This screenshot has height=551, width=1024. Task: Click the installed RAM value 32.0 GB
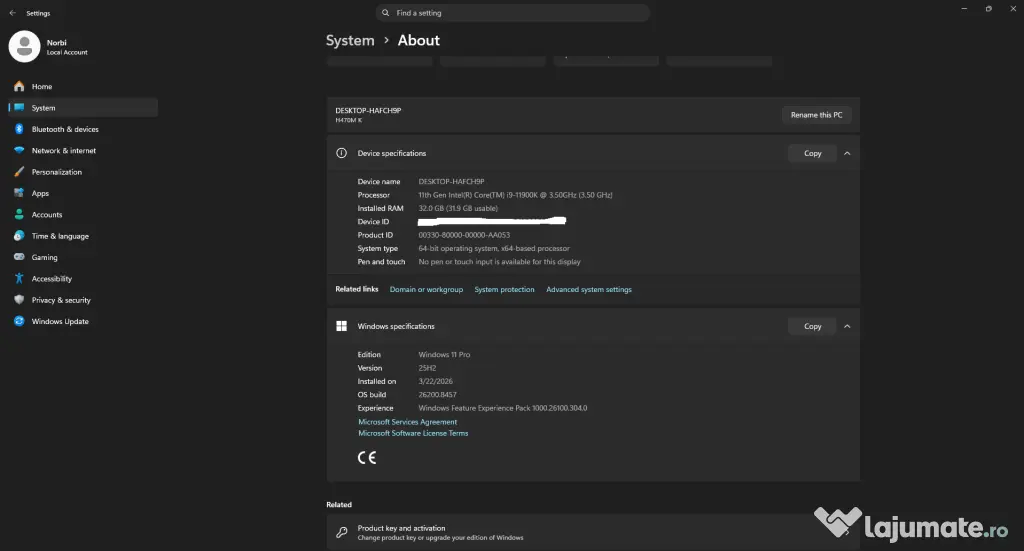(x=458, y=208)
